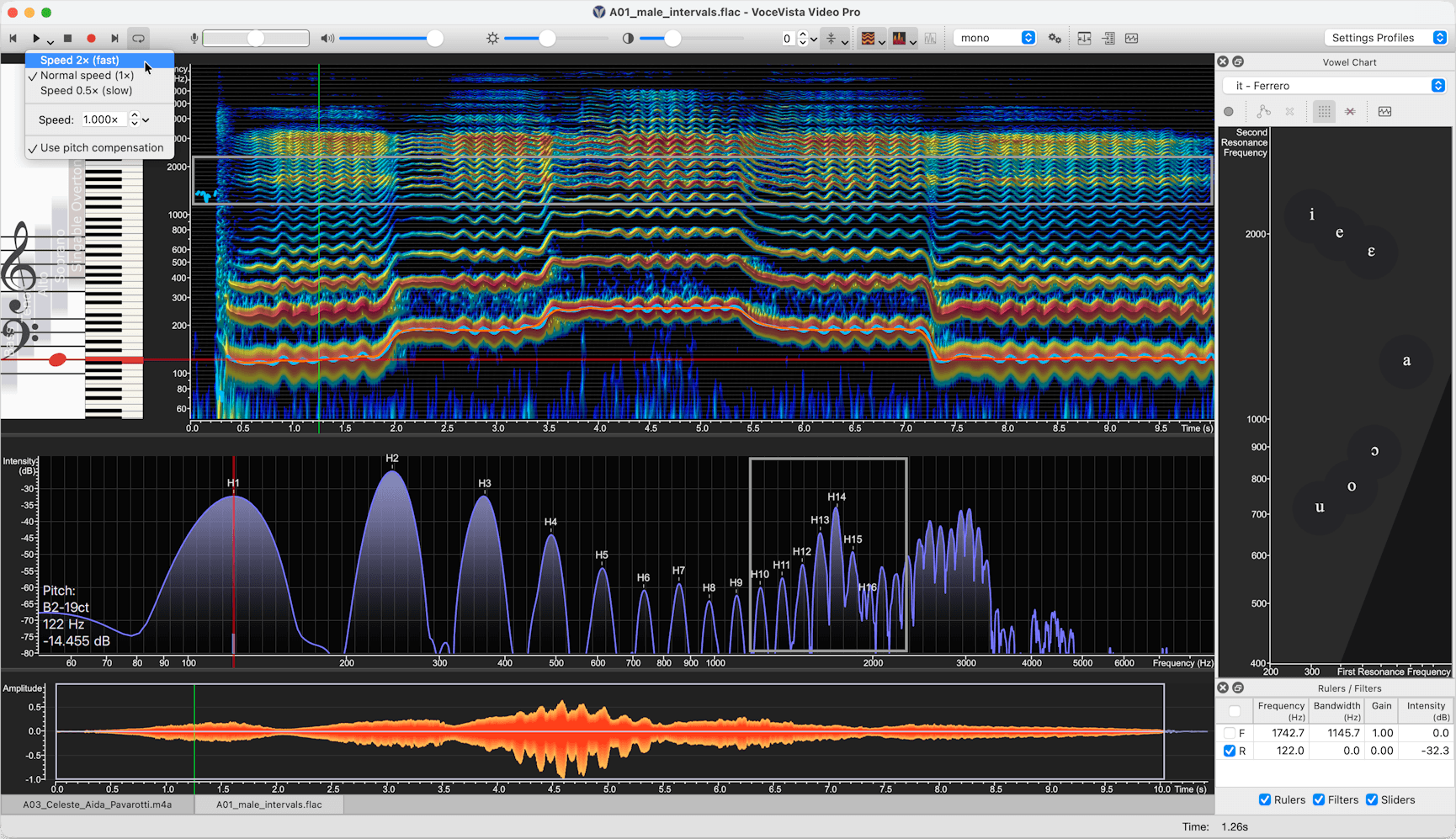Stop playback using the square stop icon
The height and width of the screenshot is (839, 1456).
coord(68,39)
